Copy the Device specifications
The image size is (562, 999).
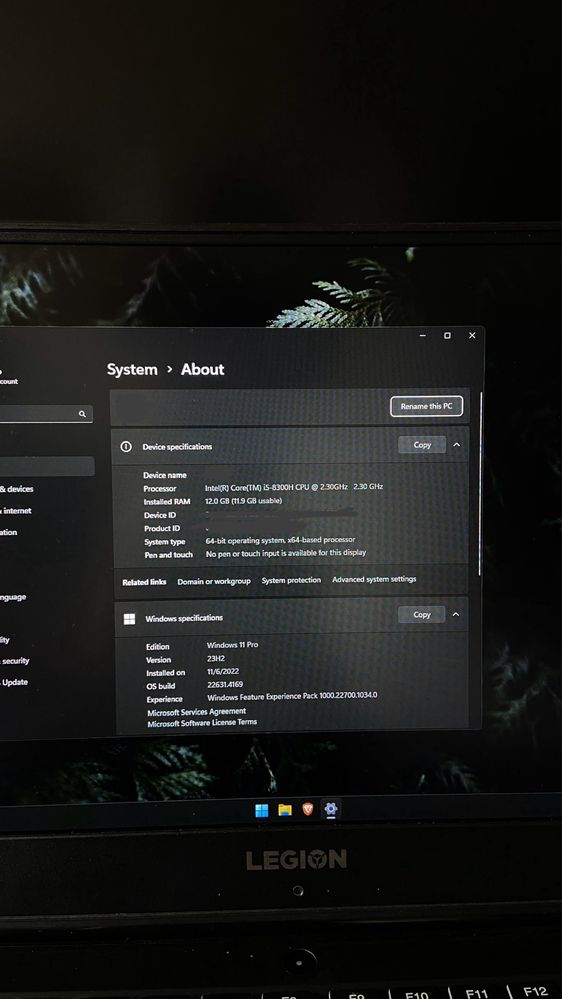(422, 445)
